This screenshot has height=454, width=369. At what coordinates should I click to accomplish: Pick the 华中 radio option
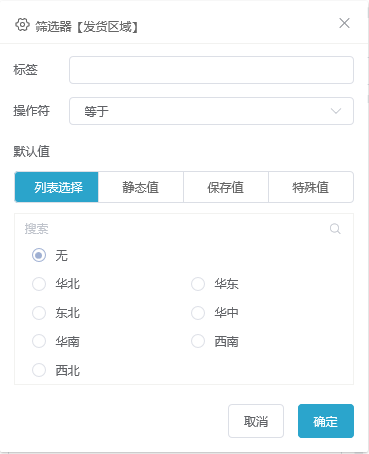[x=198, y=313]
